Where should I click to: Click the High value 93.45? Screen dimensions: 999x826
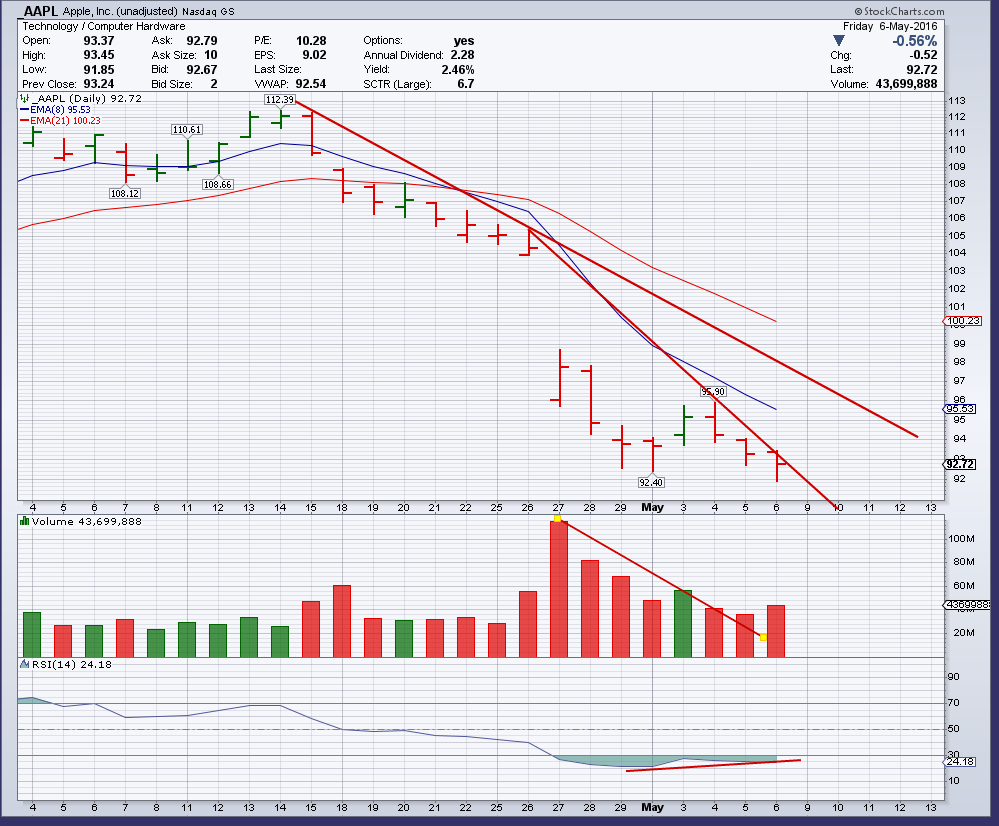[x=99, y=55]
